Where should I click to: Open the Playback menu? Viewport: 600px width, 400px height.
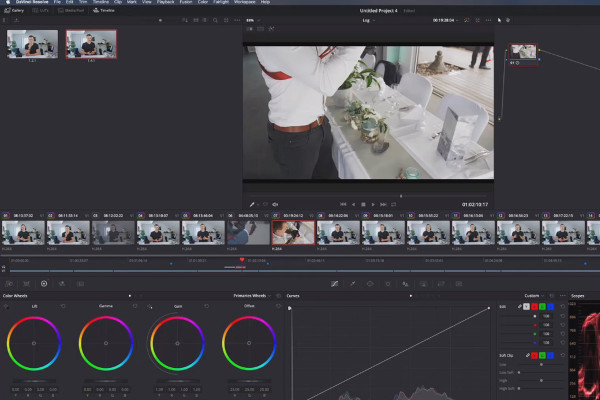tap(165, 2)
